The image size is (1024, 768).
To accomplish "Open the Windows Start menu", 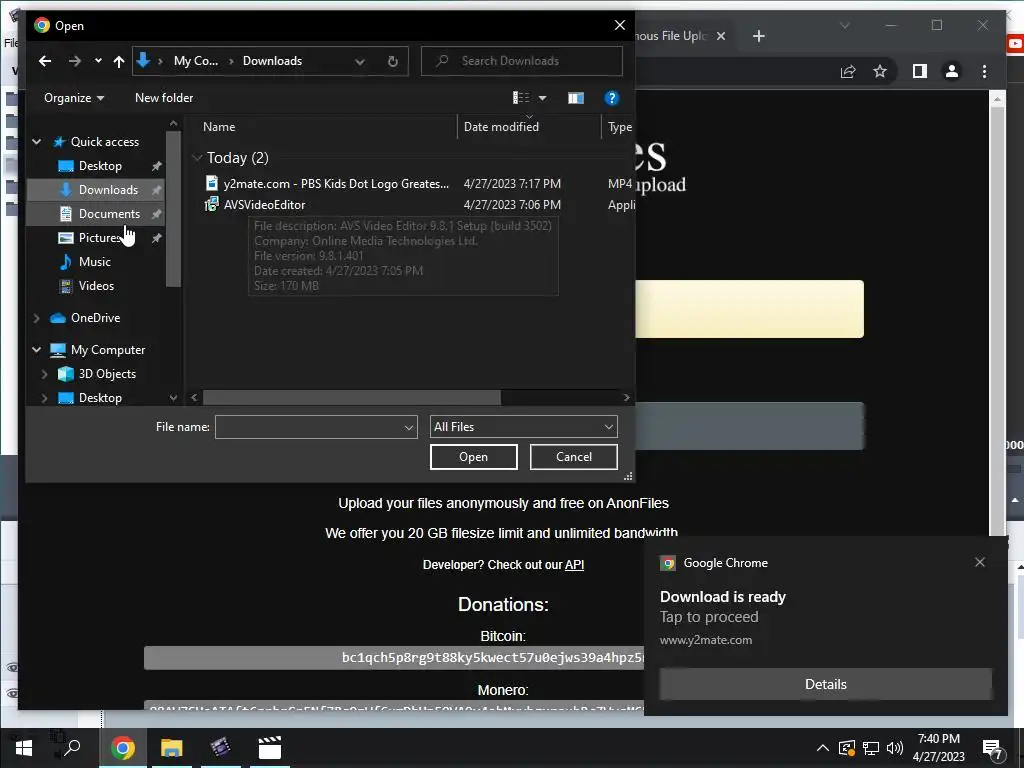I will [x=24, y=748].
